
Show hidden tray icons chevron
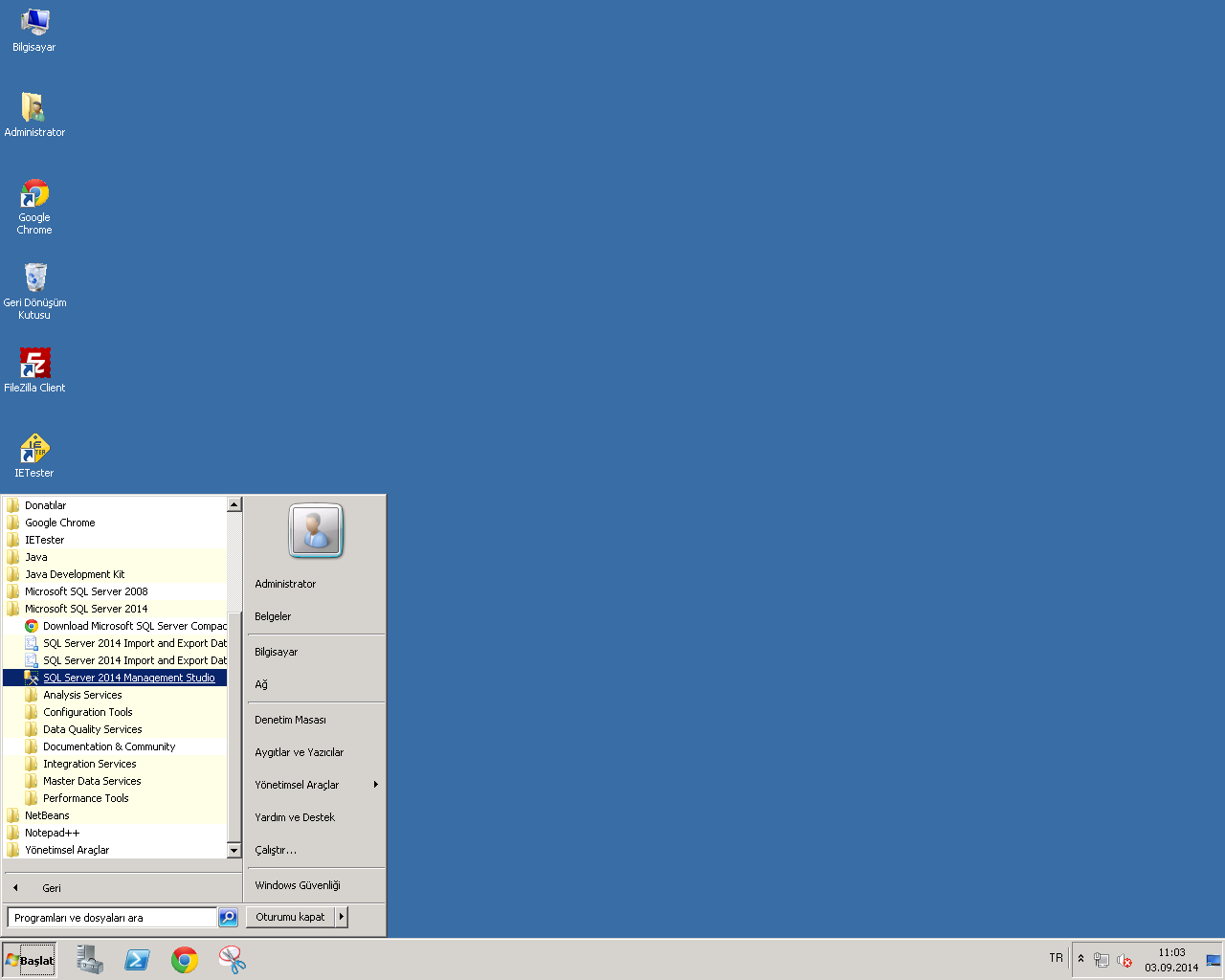[x=1080, y=959]
